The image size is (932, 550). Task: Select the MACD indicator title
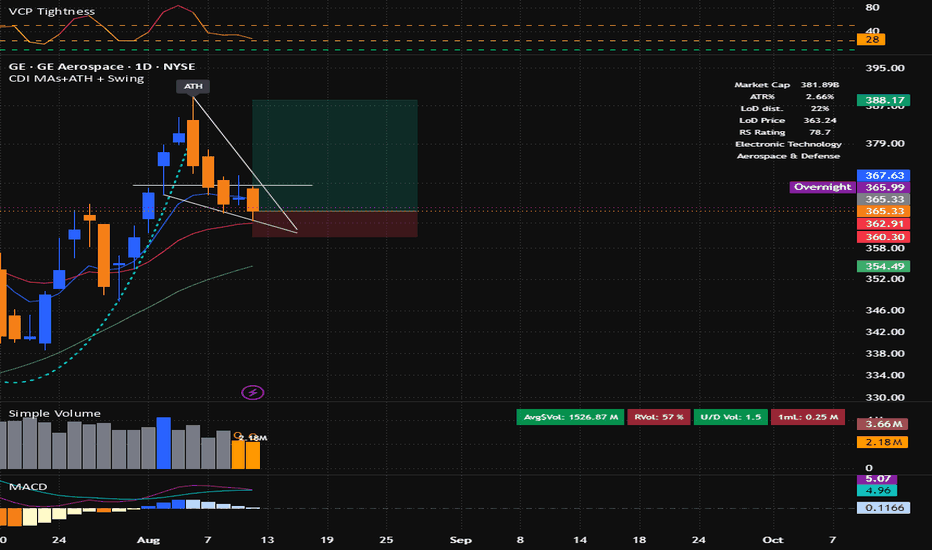pyautogui.click(x=28, y=486)
